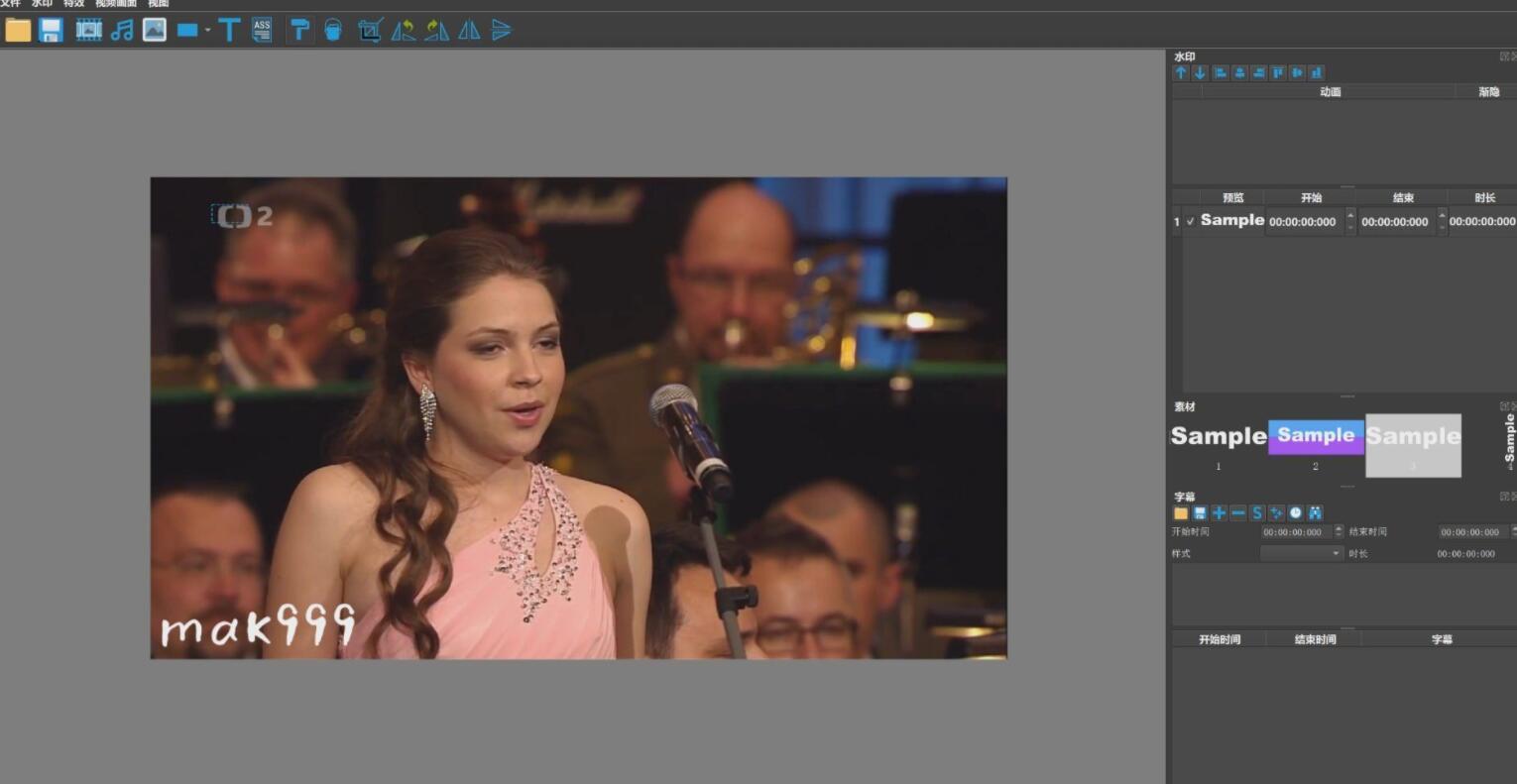This screenshot has height=784, width=1517.
Task: Click the crop video icon
Action: point(370,30)
